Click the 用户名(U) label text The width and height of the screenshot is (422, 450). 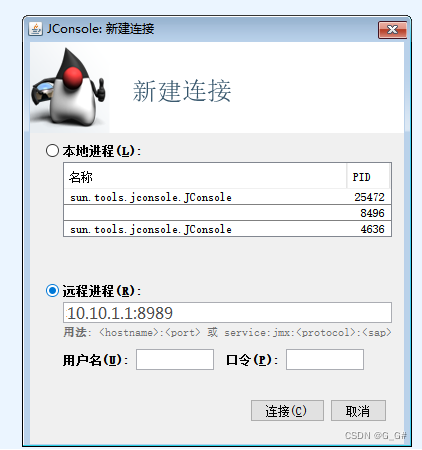click(96, 360)
